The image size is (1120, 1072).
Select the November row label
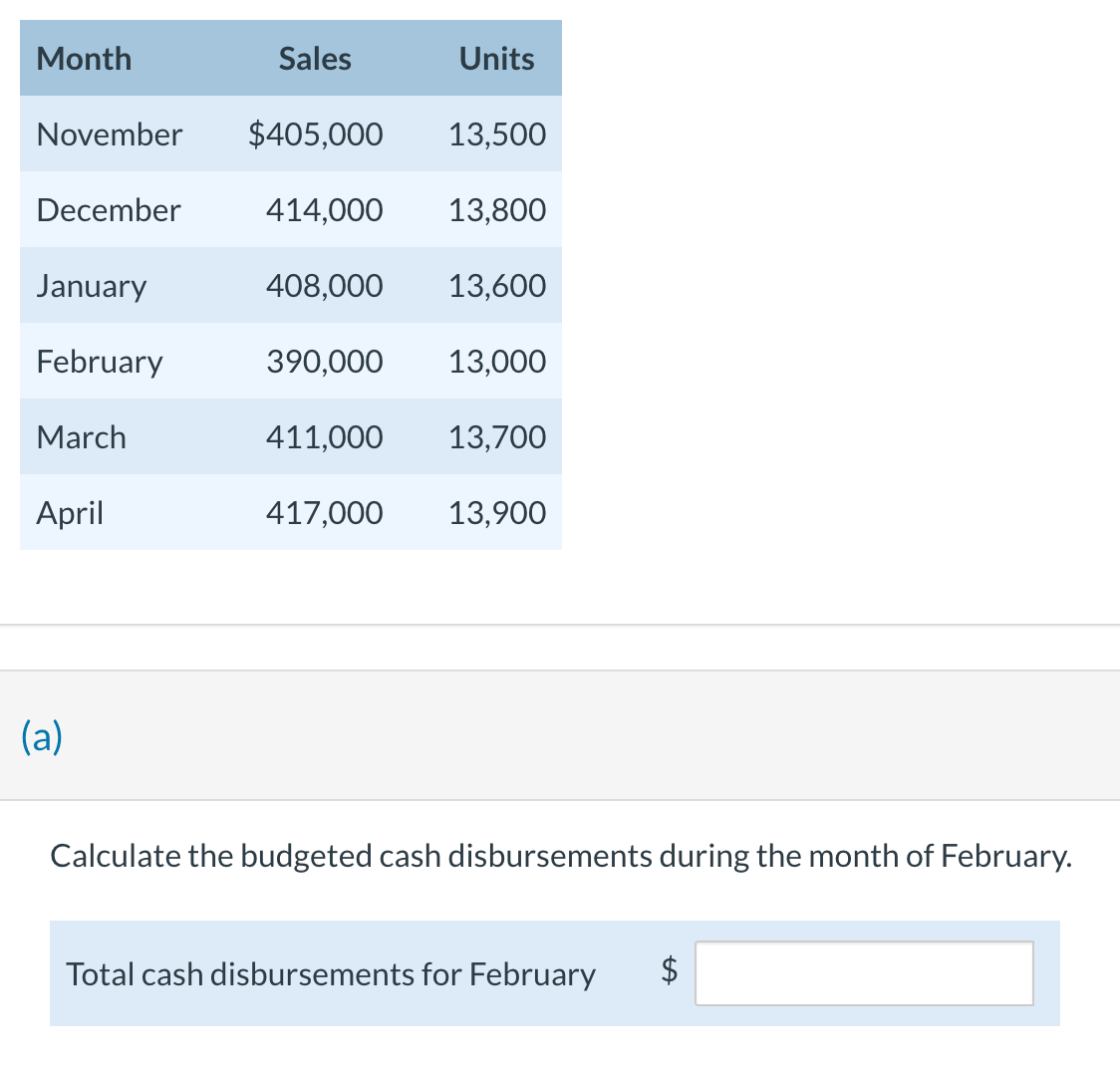110,134
